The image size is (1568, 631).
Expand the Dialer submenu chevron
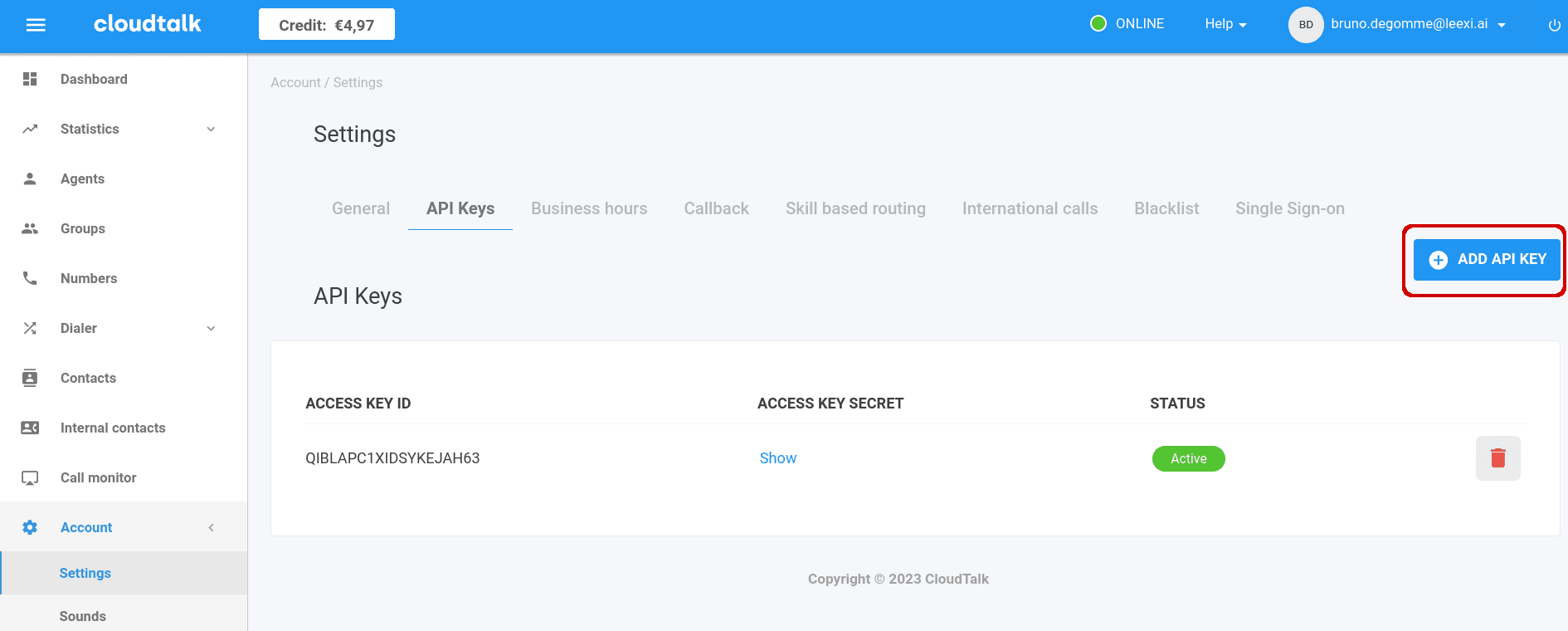click(x=211, y=328)
